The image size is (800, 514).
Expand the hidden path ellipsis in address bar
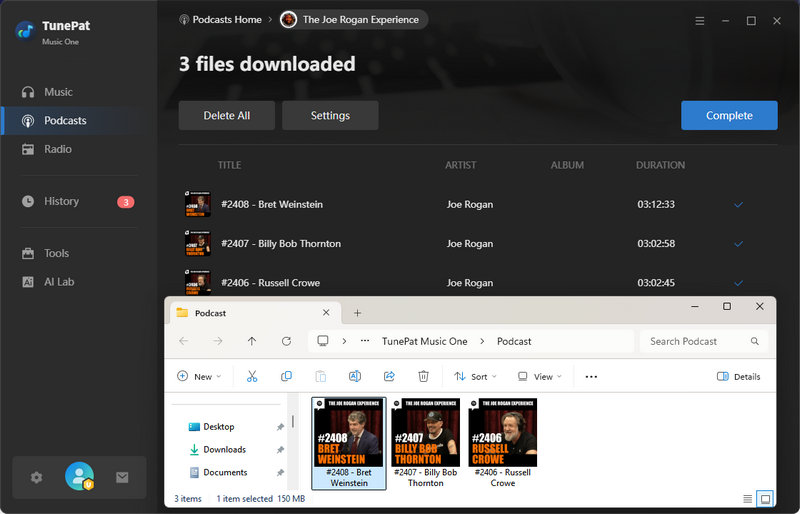[x=365, y=340]
